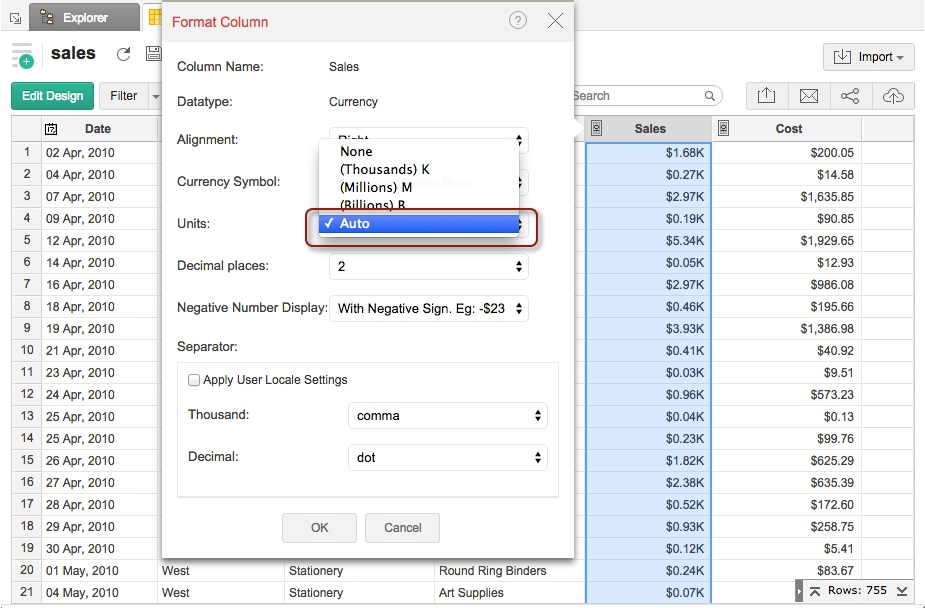
Task: Expand the Negative Number Display dropdown
Action: [428, 308]
